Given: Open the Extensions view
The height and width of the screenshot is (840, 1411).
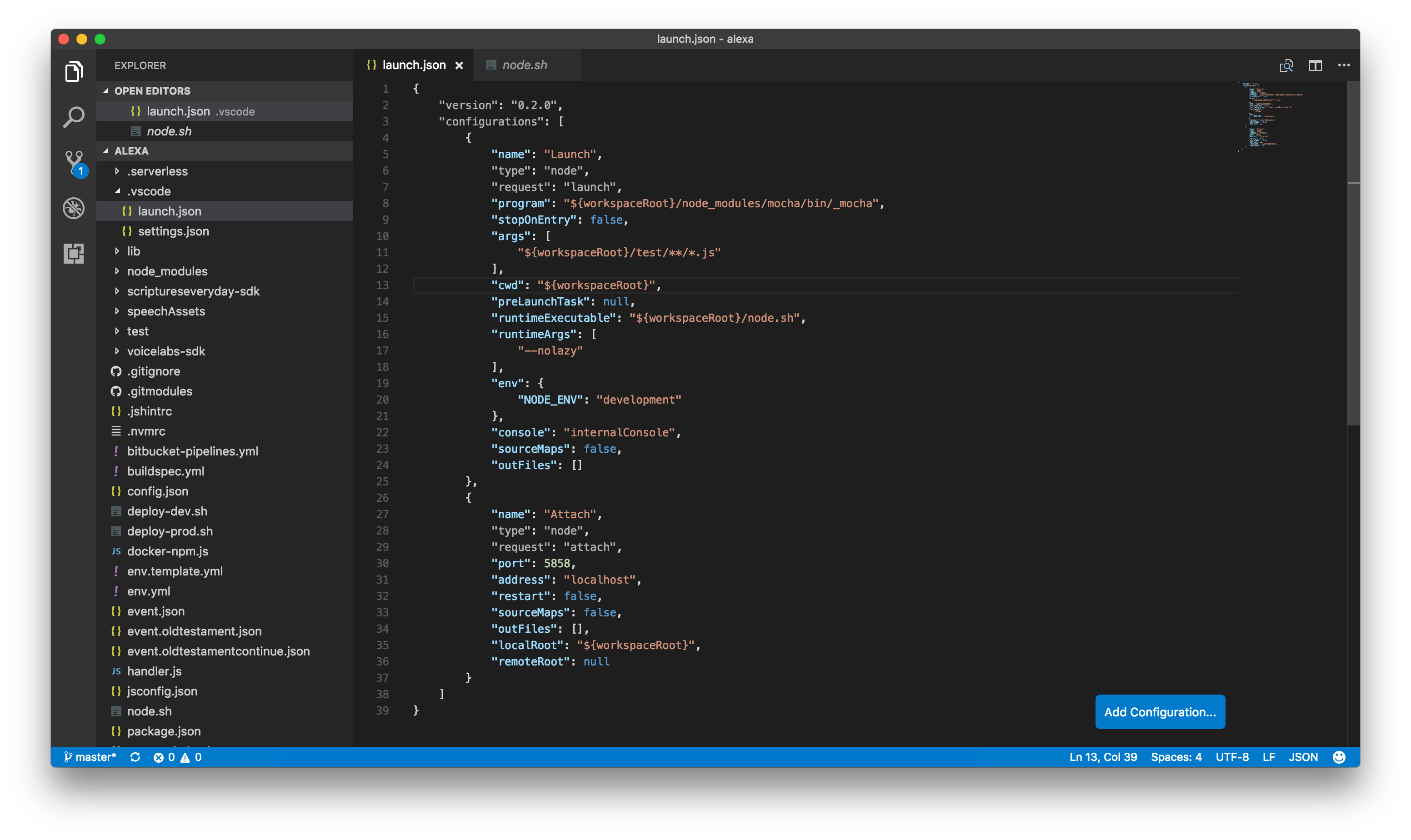Looking at the screenshot, I should coord(74,254).
